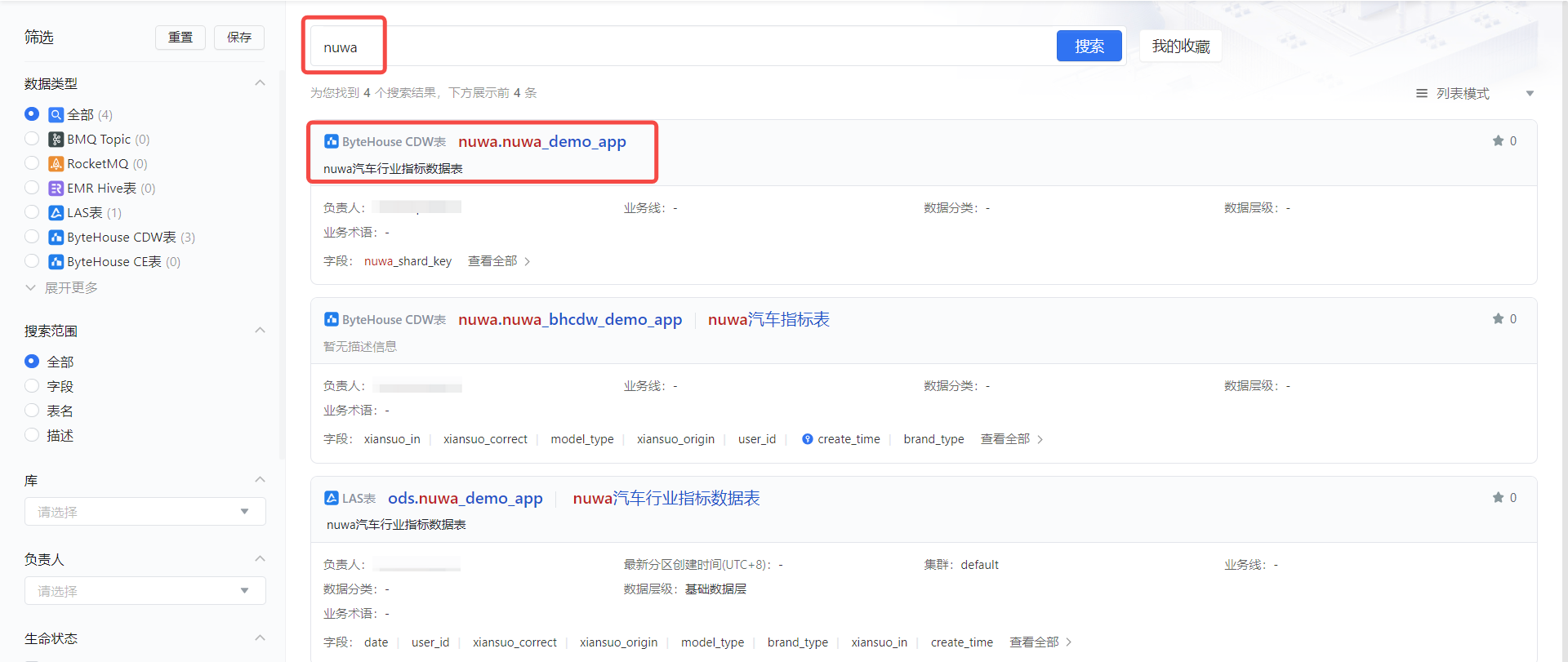
Task: Click the ByteHouse CDW表 filter icon
Action: 56,237
